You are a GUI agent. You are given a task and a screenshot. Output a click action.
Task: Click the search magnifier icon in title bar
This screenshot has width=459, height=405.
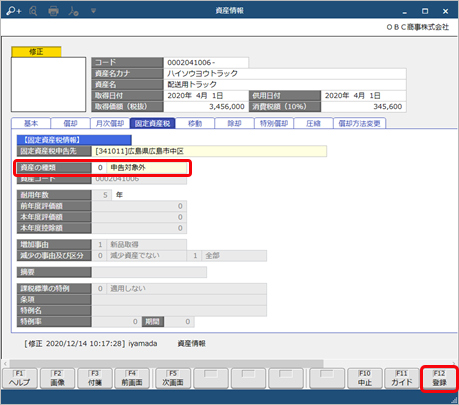point(33,11)
